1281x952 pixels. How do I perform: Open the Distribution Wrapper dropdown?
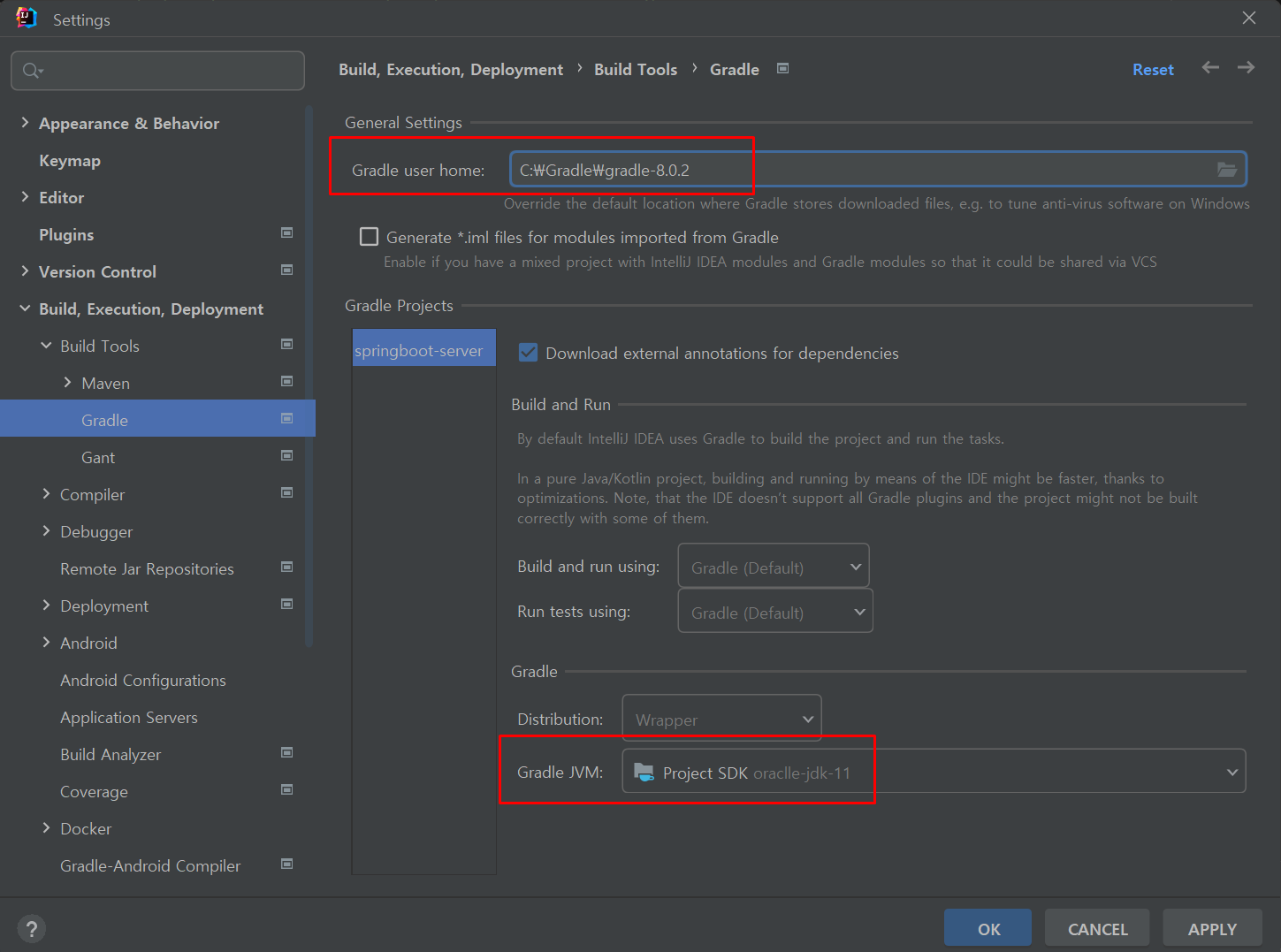(x=721, y=718)
